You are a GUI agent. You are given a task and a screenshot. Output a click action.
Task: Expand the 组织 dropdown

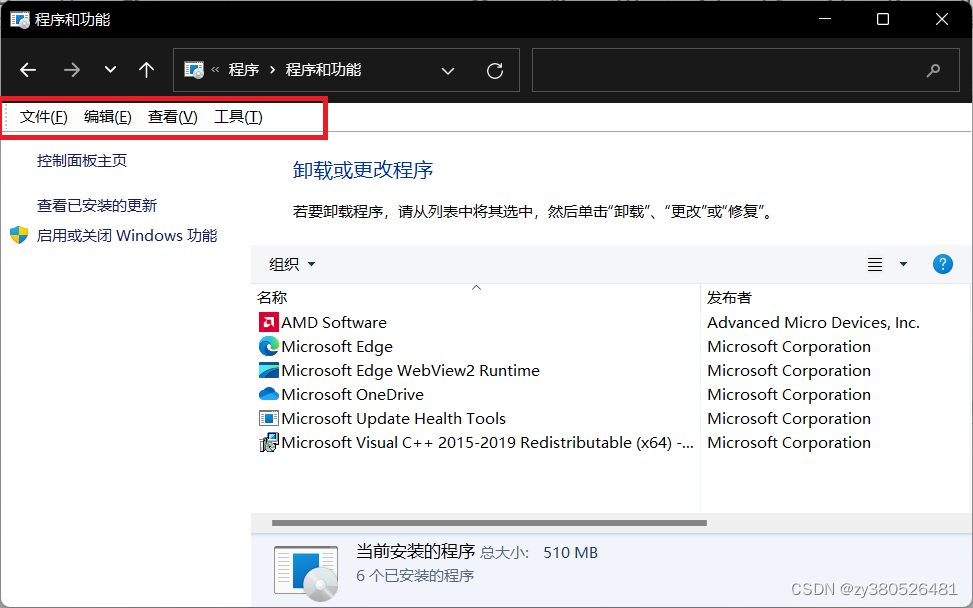292,264
